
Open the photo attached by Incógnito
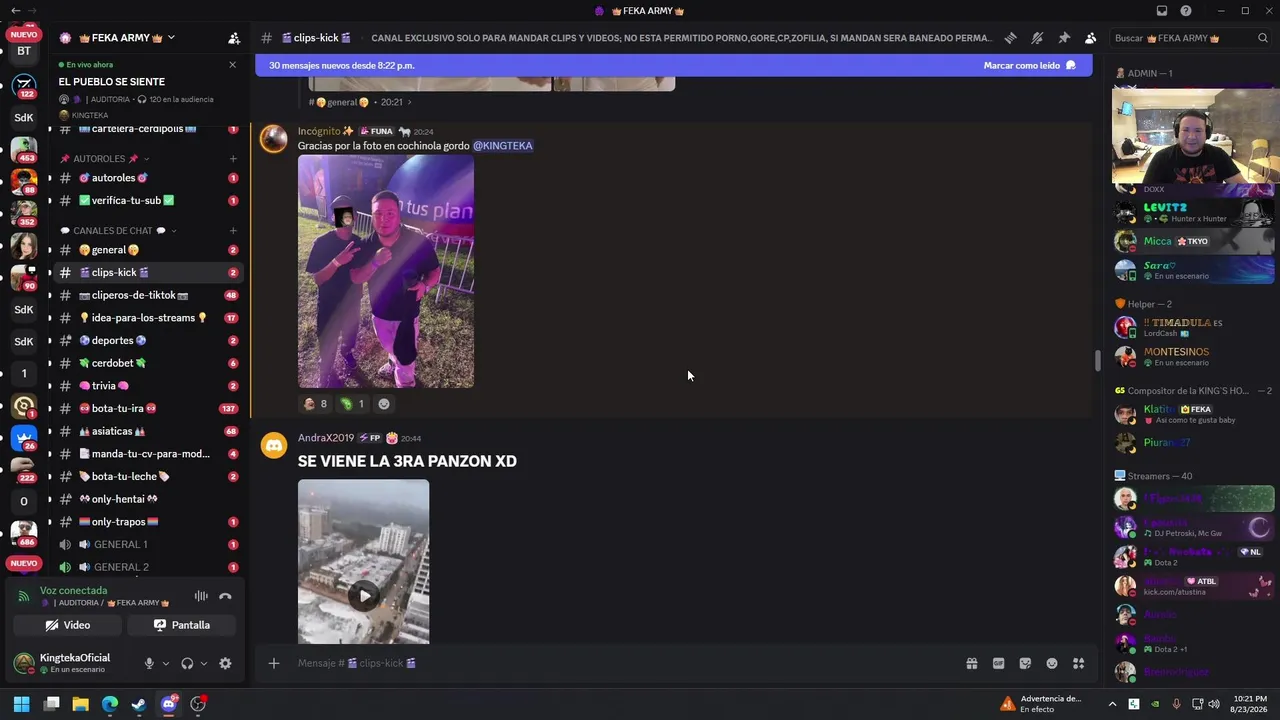(x=386, y=271)
